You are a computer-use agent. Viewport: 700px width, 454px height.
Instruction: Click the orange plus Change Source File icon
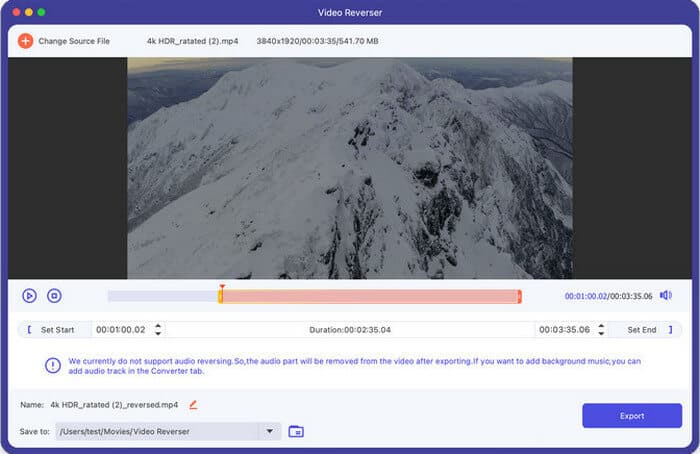click(x=25, y=41)
